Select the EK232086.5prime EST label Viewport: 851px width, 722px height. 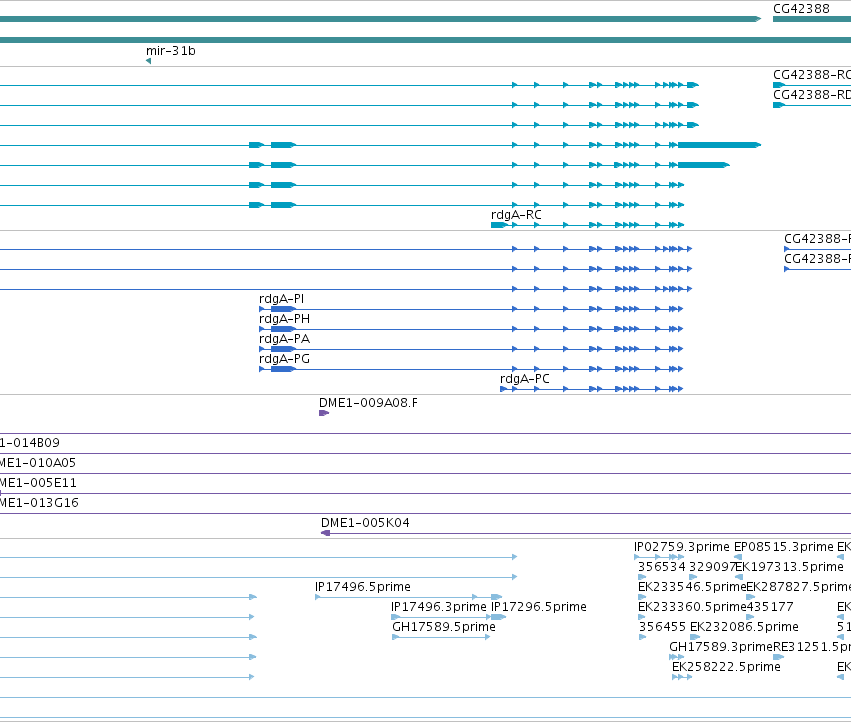click(x=744, y=627)
